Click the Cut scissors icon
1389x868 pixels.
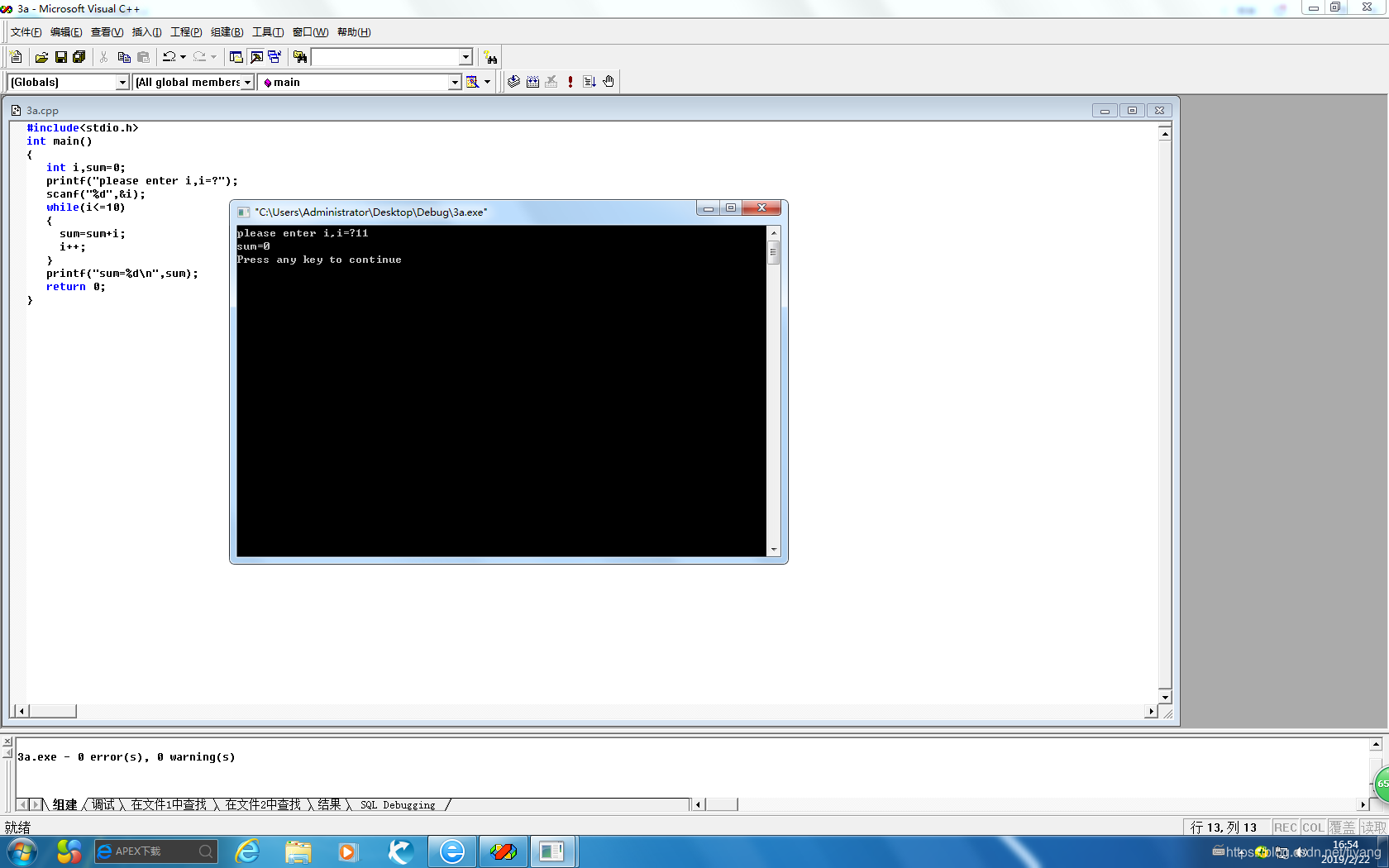pos(104,57)
